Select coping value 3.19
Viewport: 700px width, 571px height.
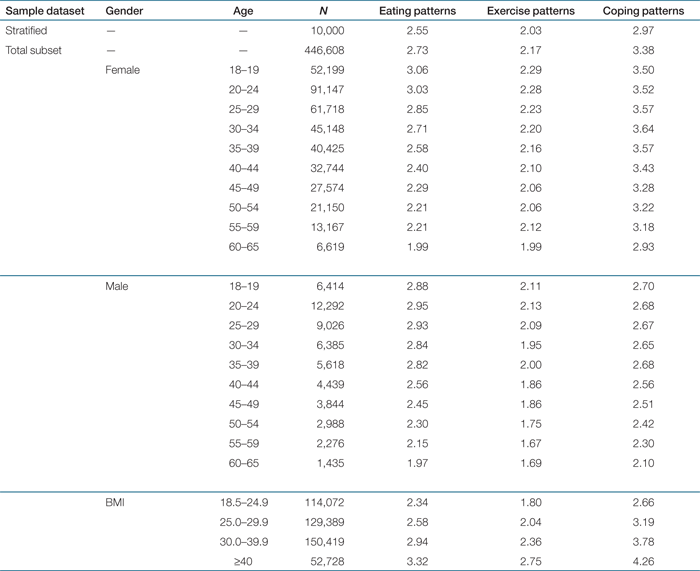(x=643, y=522)
